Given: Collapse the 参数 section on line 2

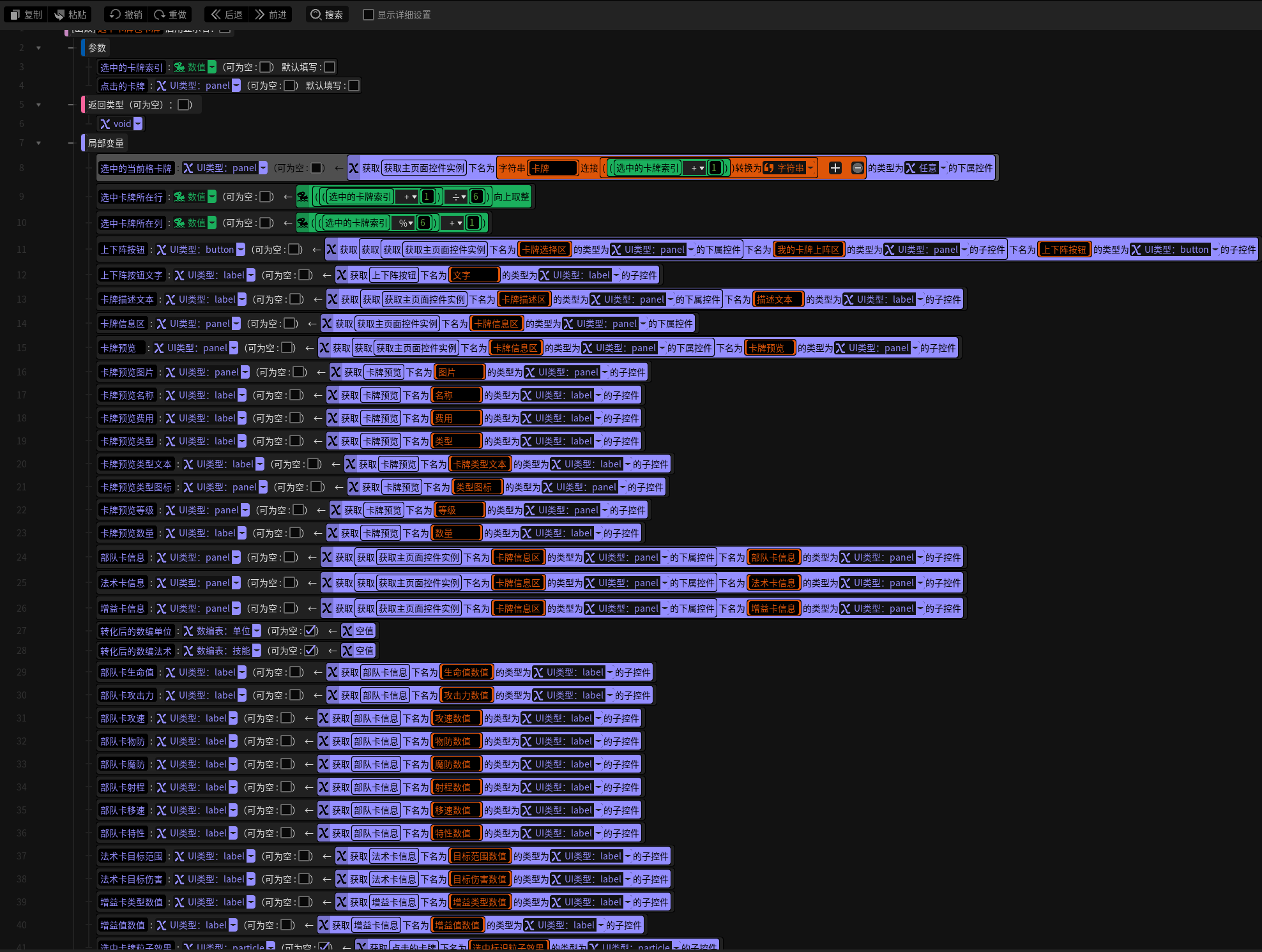Looking at the screenshot, I should pos(38,48).
